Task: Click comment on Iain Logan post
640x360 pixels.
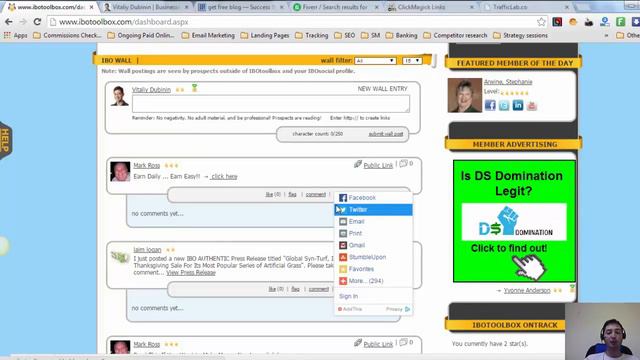Action: click(x=318, y=289)
